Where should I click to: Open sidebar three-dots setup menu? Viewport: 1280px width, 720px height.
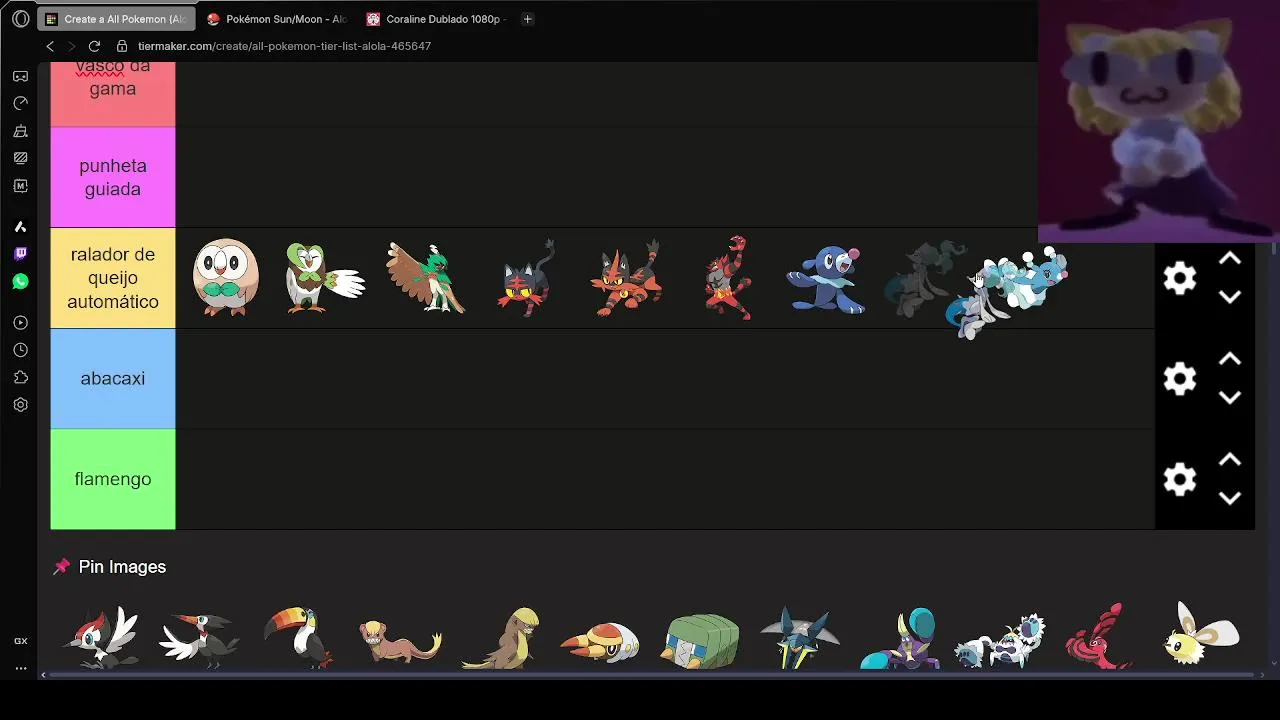tap(20, 668)
